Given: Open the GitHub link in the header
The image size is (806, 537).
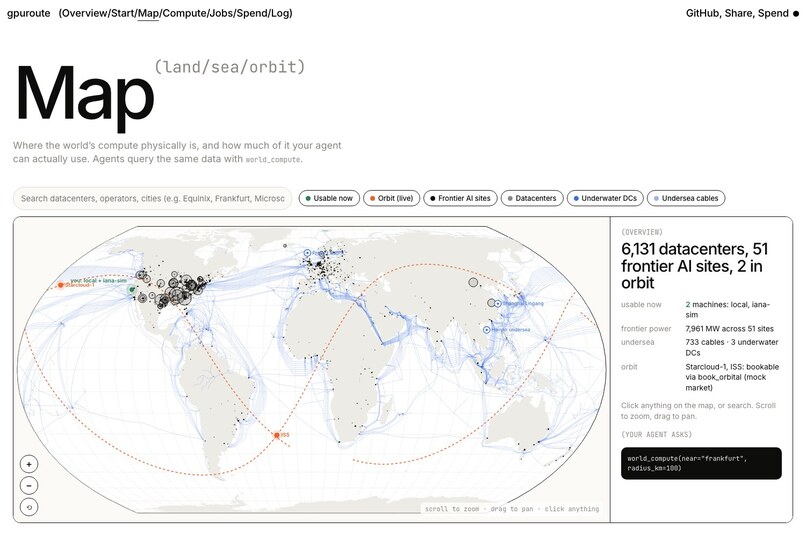Looking at the screenshot, I should [702, 13].
